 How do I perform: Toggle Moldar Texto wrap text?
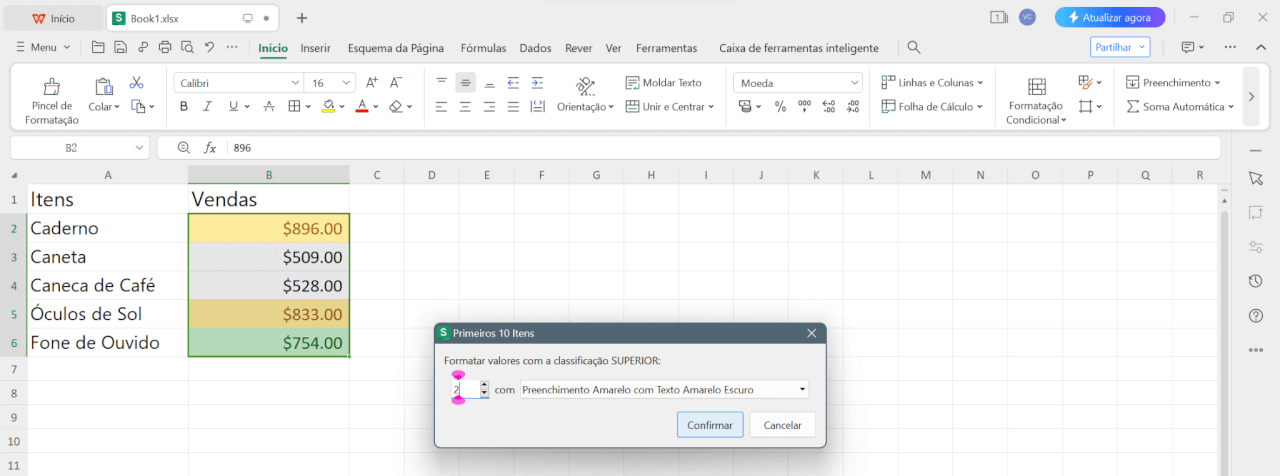coord(663,83)
